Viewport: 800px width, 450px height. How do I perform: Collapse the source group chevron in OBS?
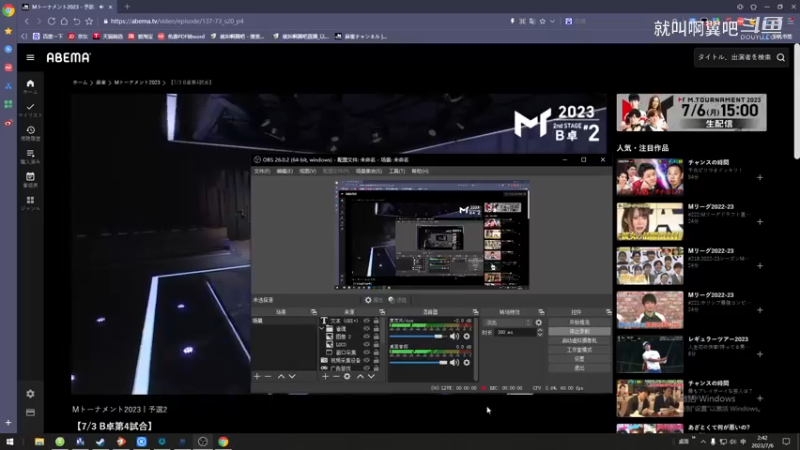coord(322,329)
